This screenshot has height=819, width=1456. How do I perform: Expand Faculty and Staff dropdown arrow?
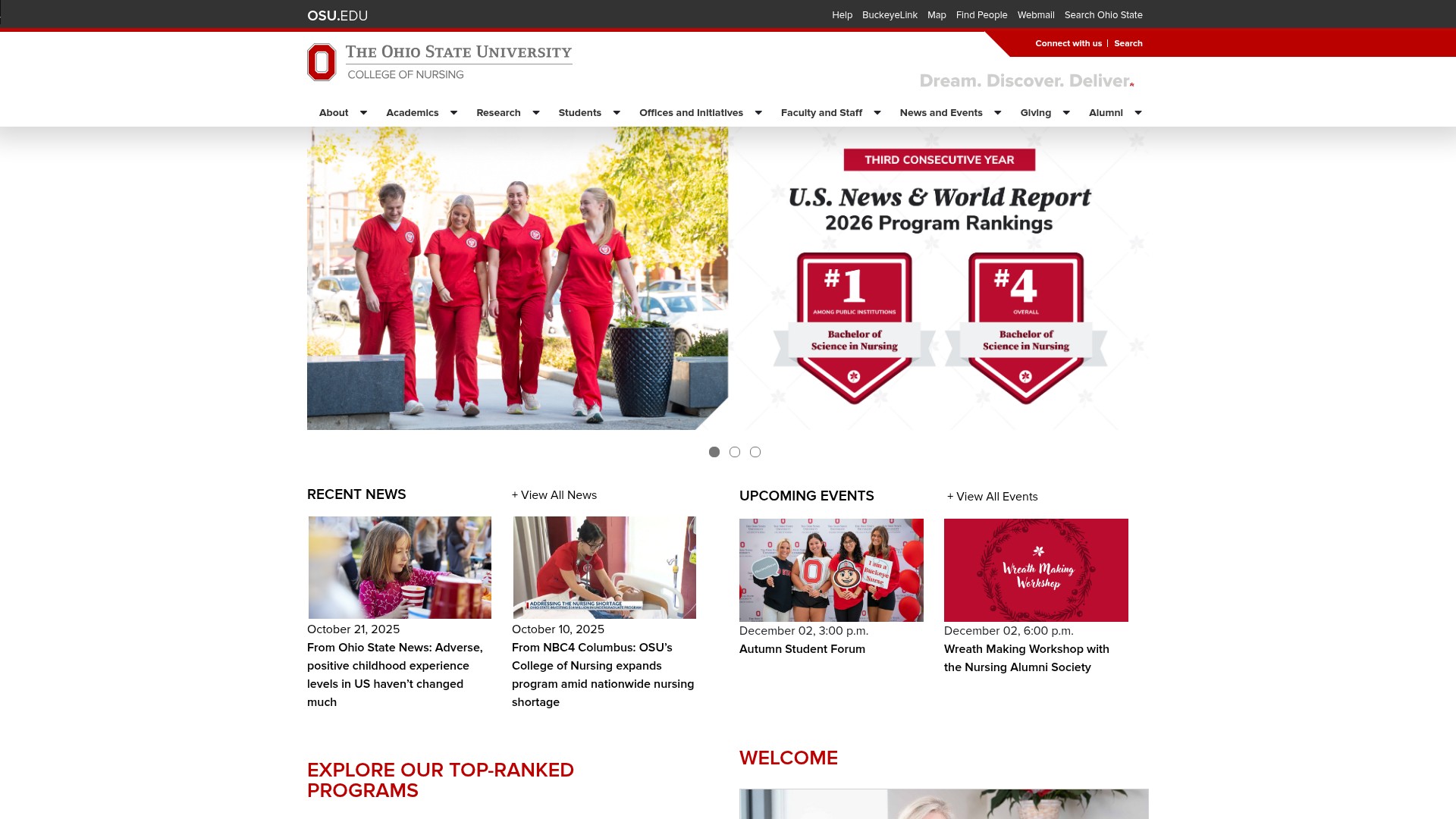pos(877,113)
